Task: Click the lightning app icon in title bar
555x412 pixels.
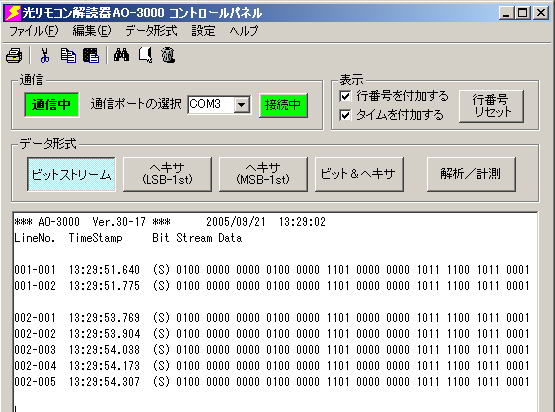Action: (13, 13)
